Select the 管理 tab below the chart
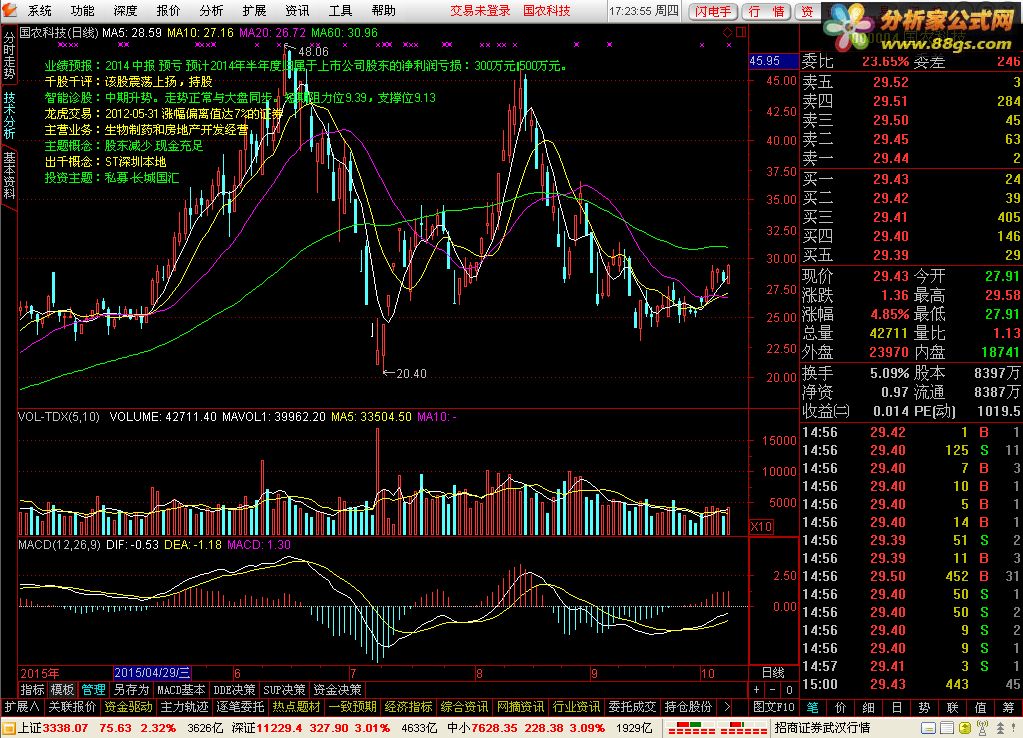The width and height of the screenshot is (1023, 738). [93, 690]
